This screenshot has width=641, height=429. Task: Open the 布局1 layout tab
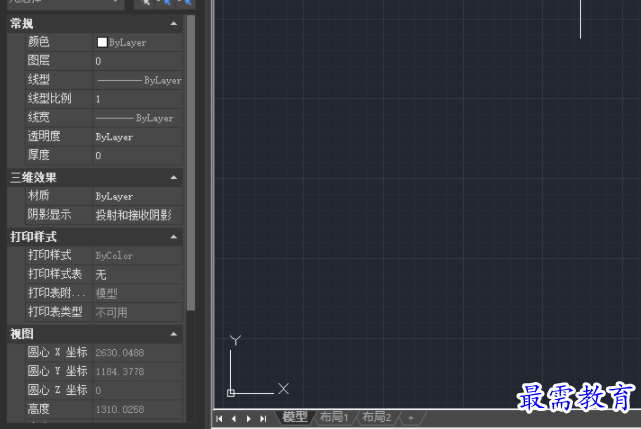(x=334, y=417)
